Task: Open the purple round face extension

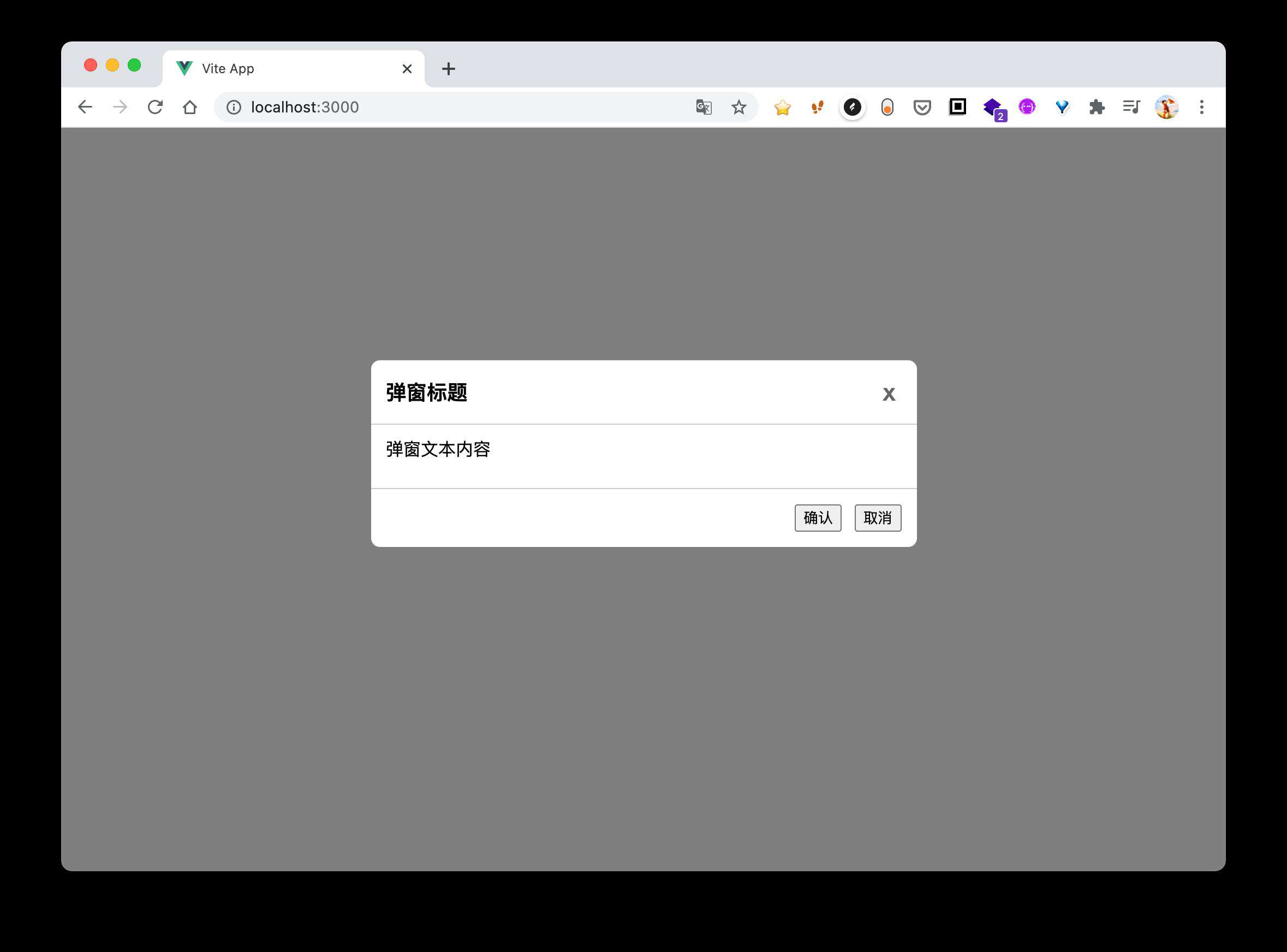Action: (1027, 106)
